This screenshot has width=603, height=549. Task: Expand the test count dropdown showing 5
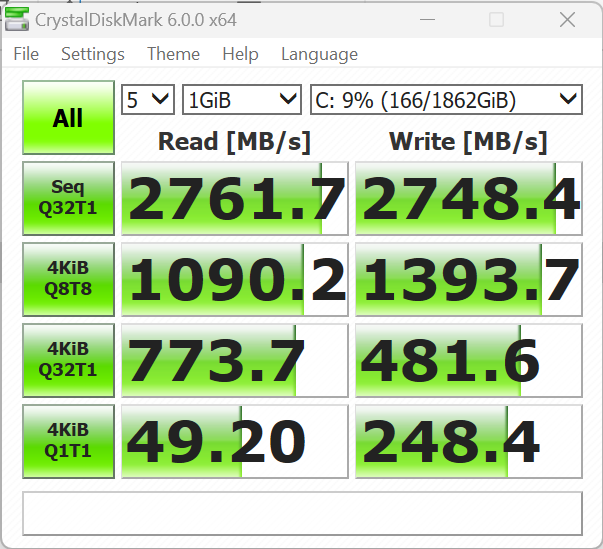pos(148,100)
